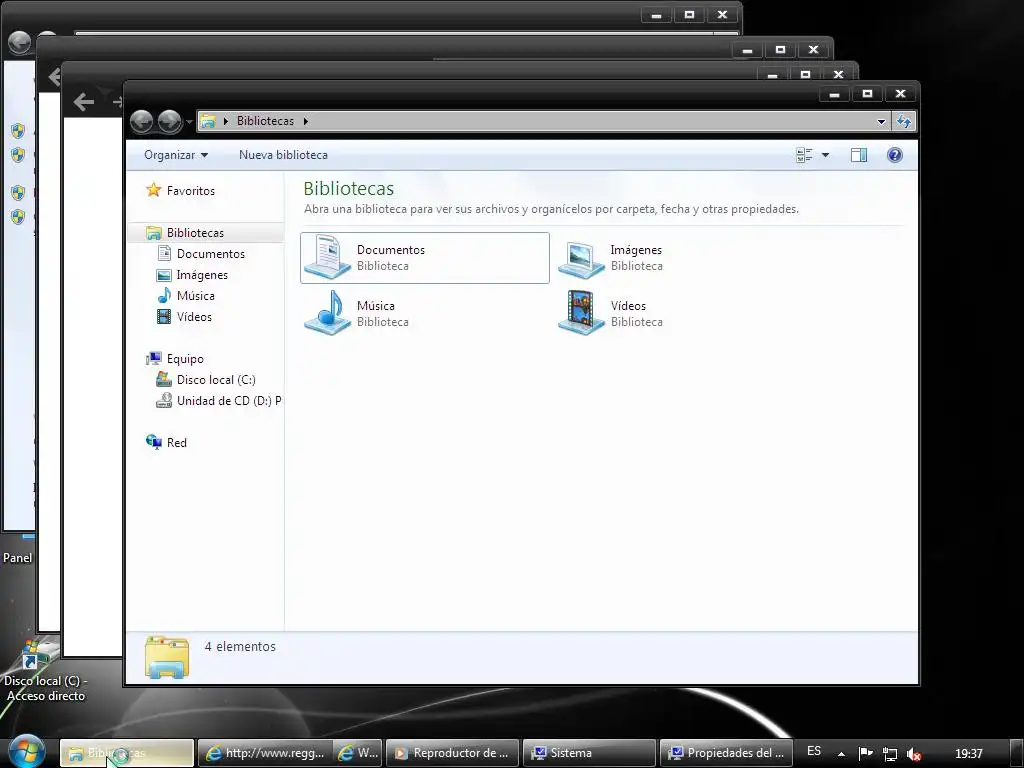Click the library folder icon in the details pane
This screenshot has height=768, width=1024.
(167, 657)
